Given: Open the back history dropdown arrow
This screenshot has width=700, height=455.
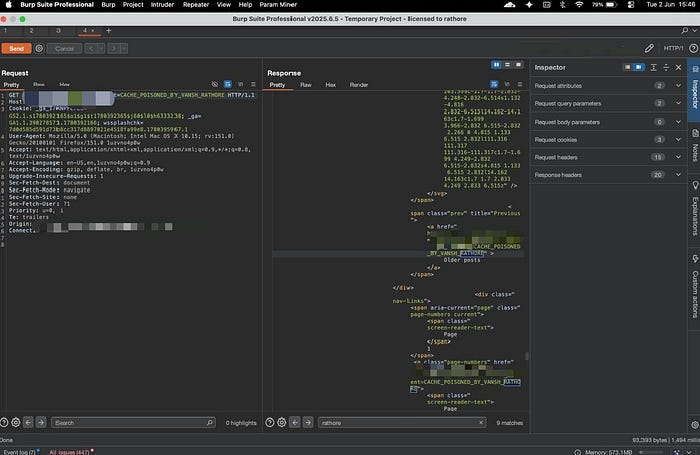Looking at the screenshot, I should coord(101,48).
